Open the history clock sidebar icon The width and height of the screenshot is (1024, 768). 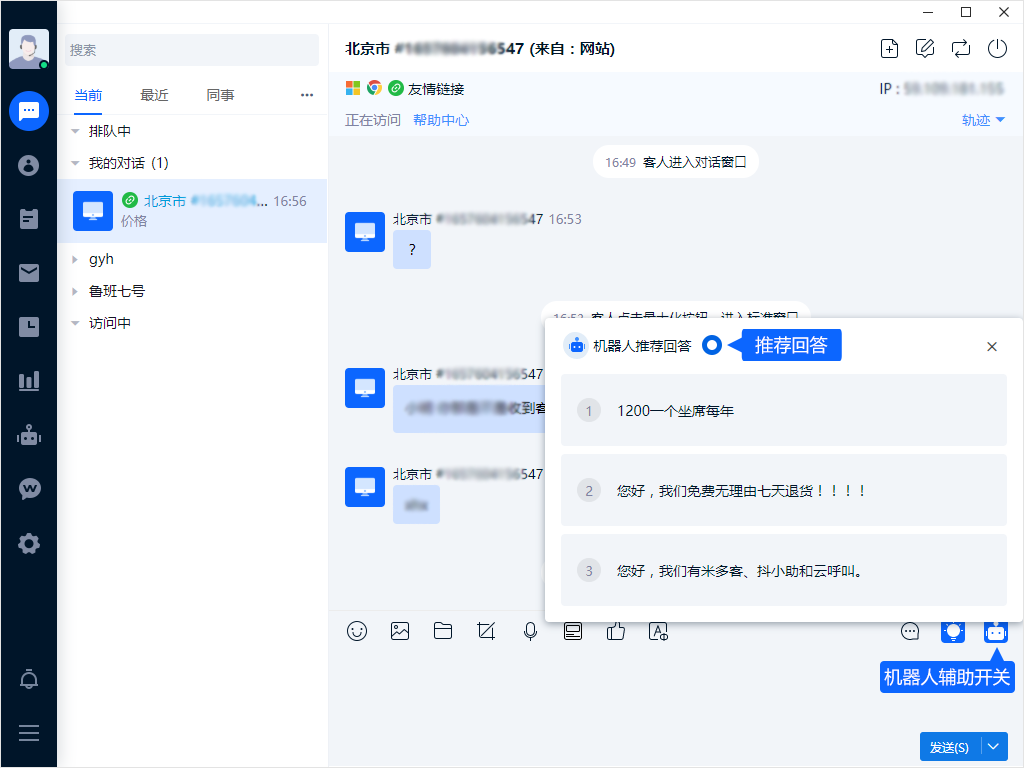29,327
